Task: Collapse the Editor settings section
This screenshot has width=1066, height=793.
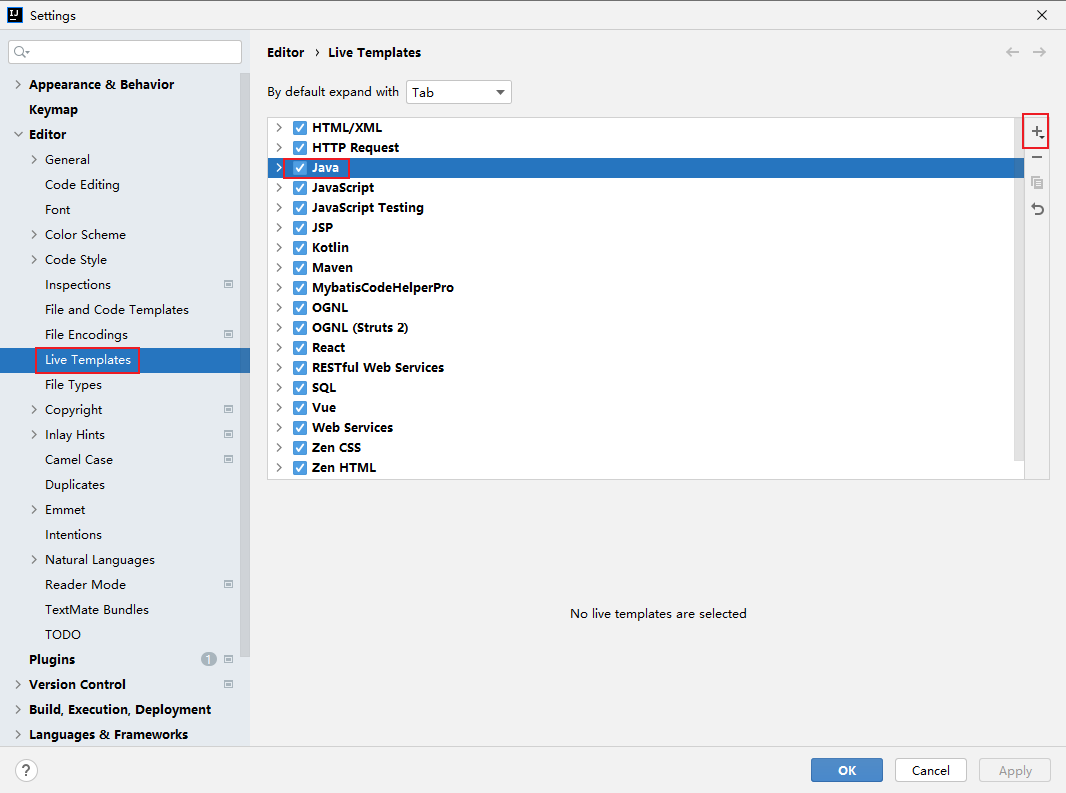Action: [18, 135]
